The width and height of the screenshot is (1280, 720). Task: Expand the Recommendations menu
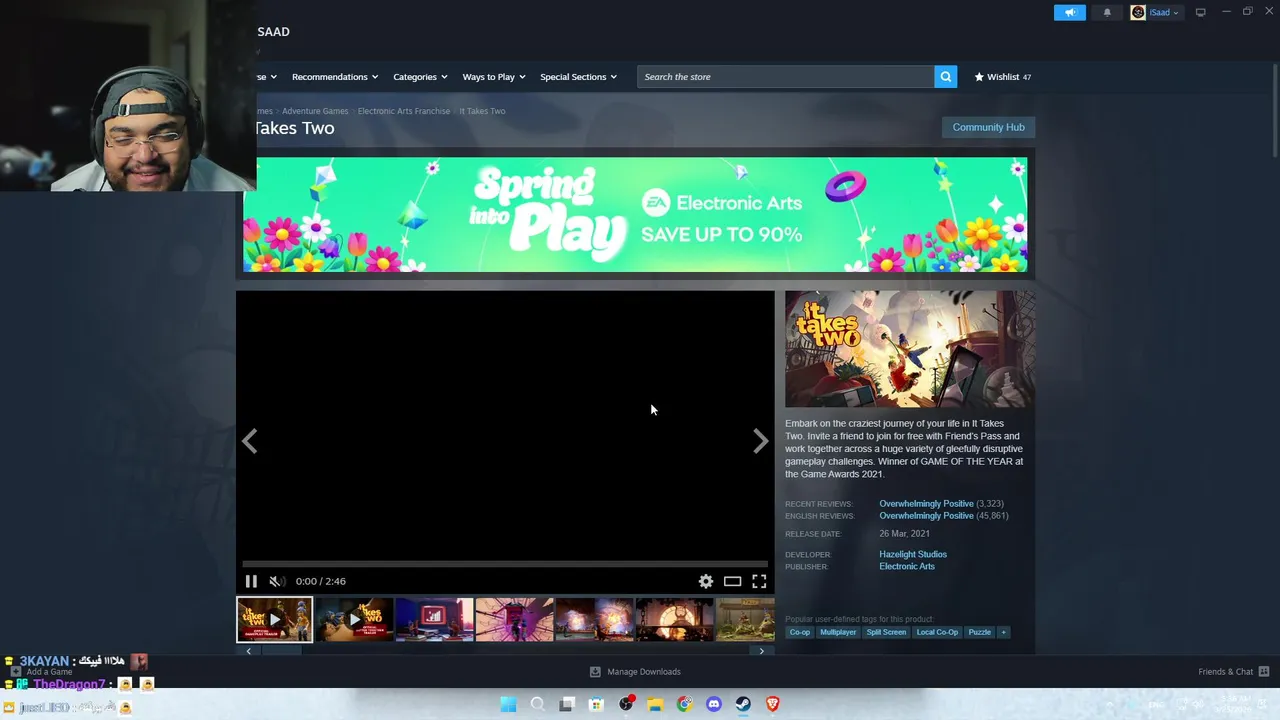coord(335,77)
